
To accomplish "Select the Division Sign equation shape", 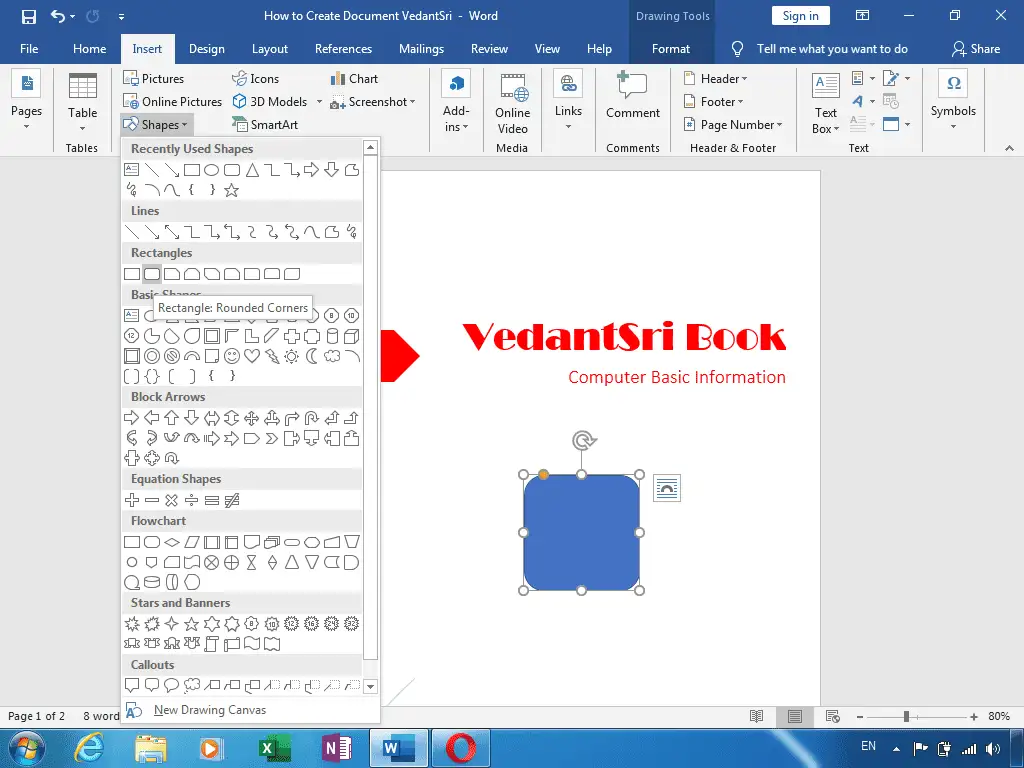I will [x=191, y=500].
